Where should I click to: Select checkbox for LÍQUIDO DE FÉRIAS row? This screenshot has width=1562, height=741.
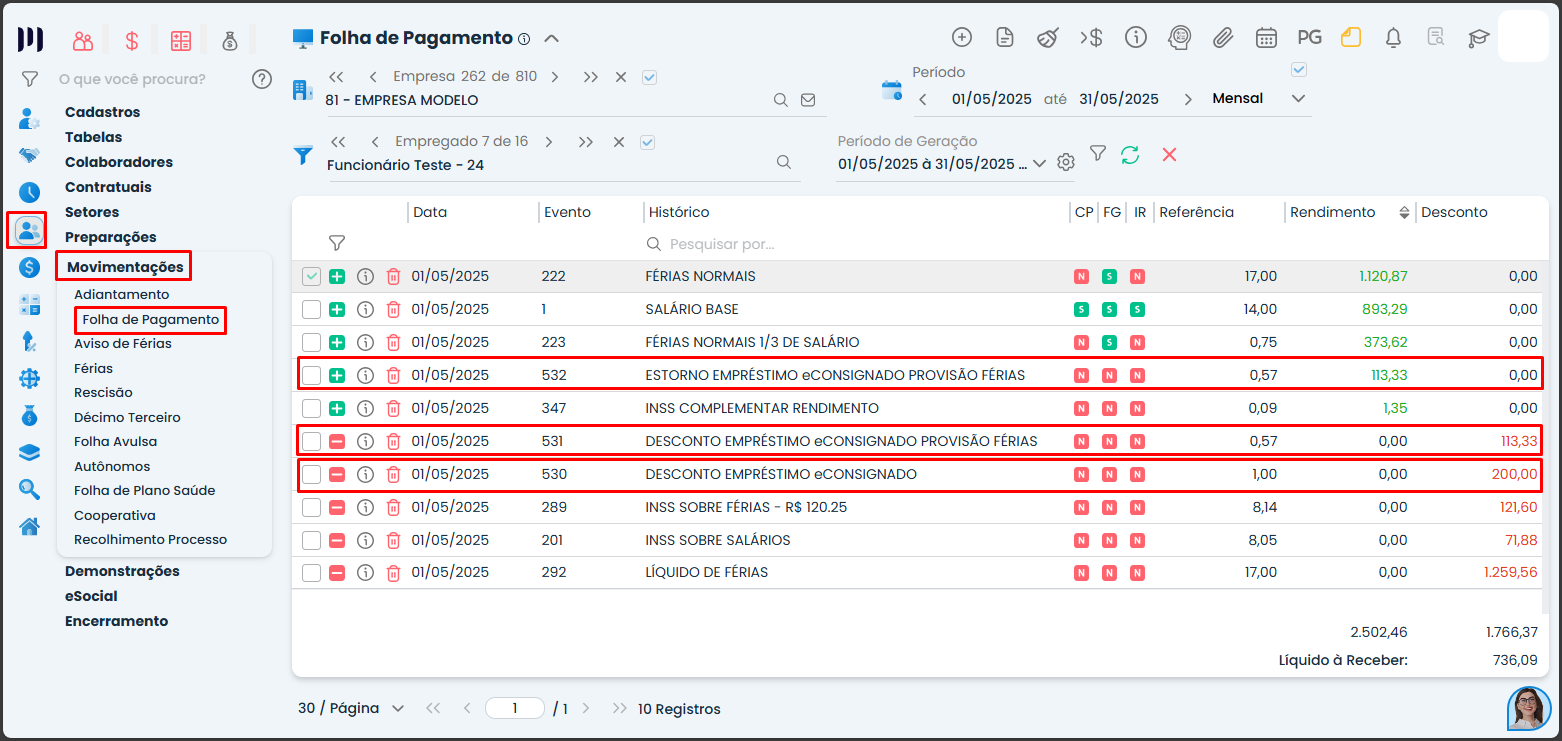(x=312, y=574)
